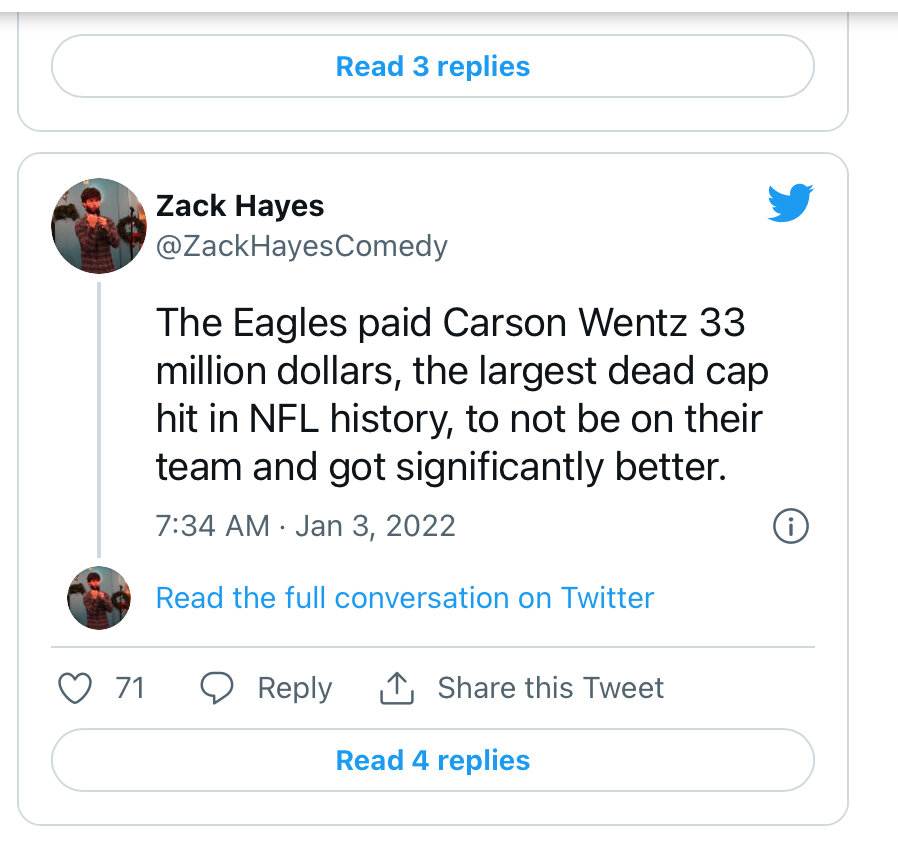The width and height of the screenshot is (898, 842).
Task: Select the Share this Tweet label
Action: pyautogui.click(x=550, y=688)
